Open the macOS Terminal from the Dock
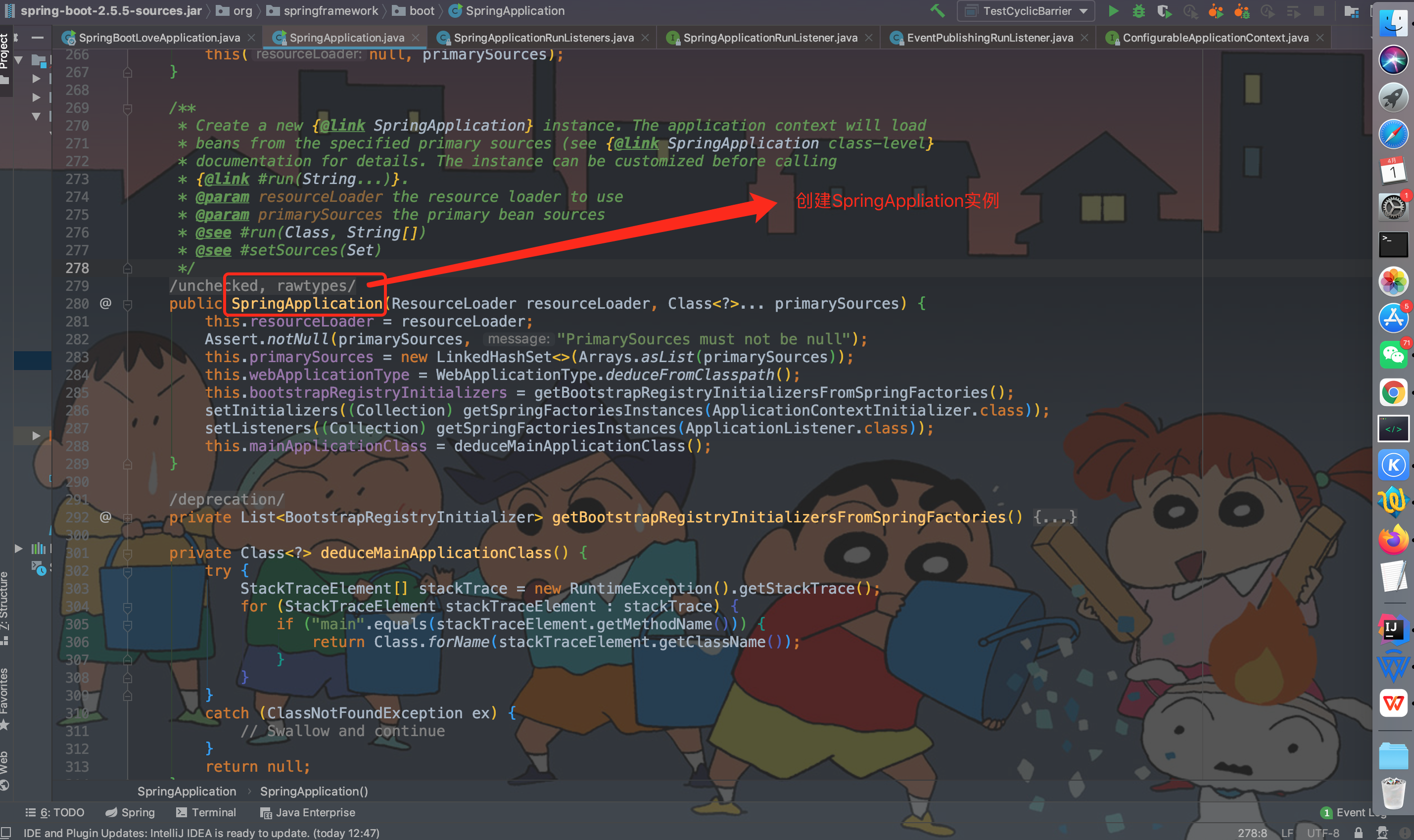Viewport: 1414px width, 840px height. (x=1393, y=244)
